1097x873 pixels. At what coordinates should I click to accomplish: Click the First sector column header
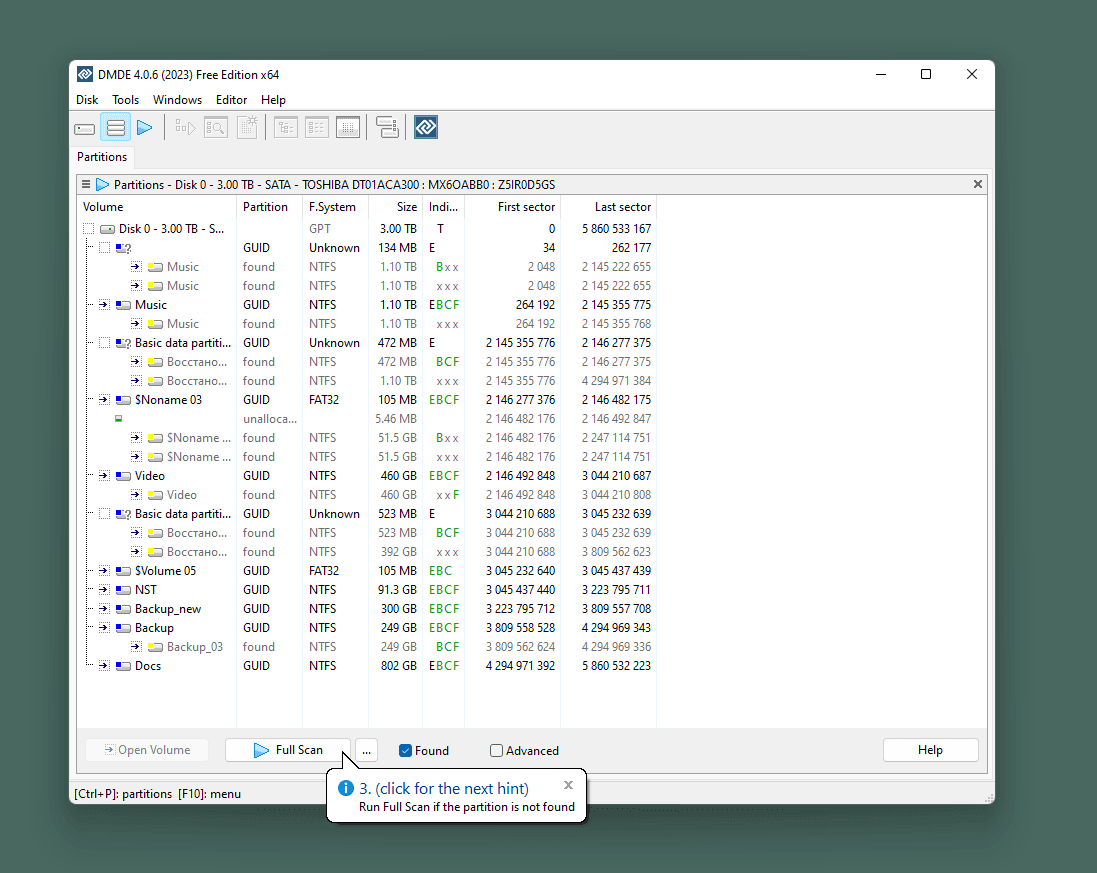point(512,207)
